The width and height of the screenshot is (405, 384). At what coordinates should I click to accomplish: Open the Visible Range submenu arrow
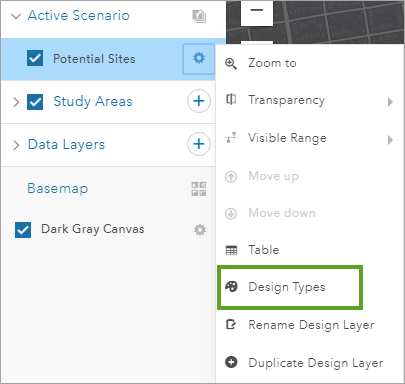tap(390, 140)
